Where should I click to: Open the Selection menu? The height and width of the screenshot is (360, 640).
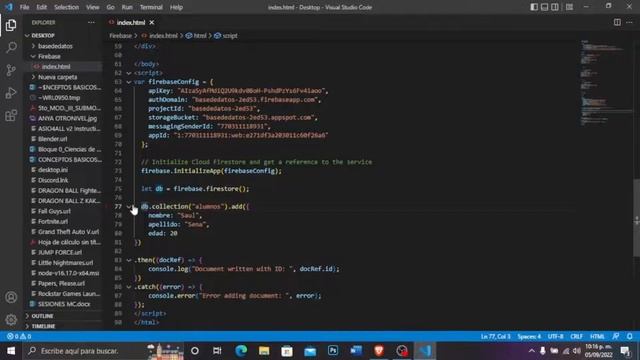click(x=67, y=7)
